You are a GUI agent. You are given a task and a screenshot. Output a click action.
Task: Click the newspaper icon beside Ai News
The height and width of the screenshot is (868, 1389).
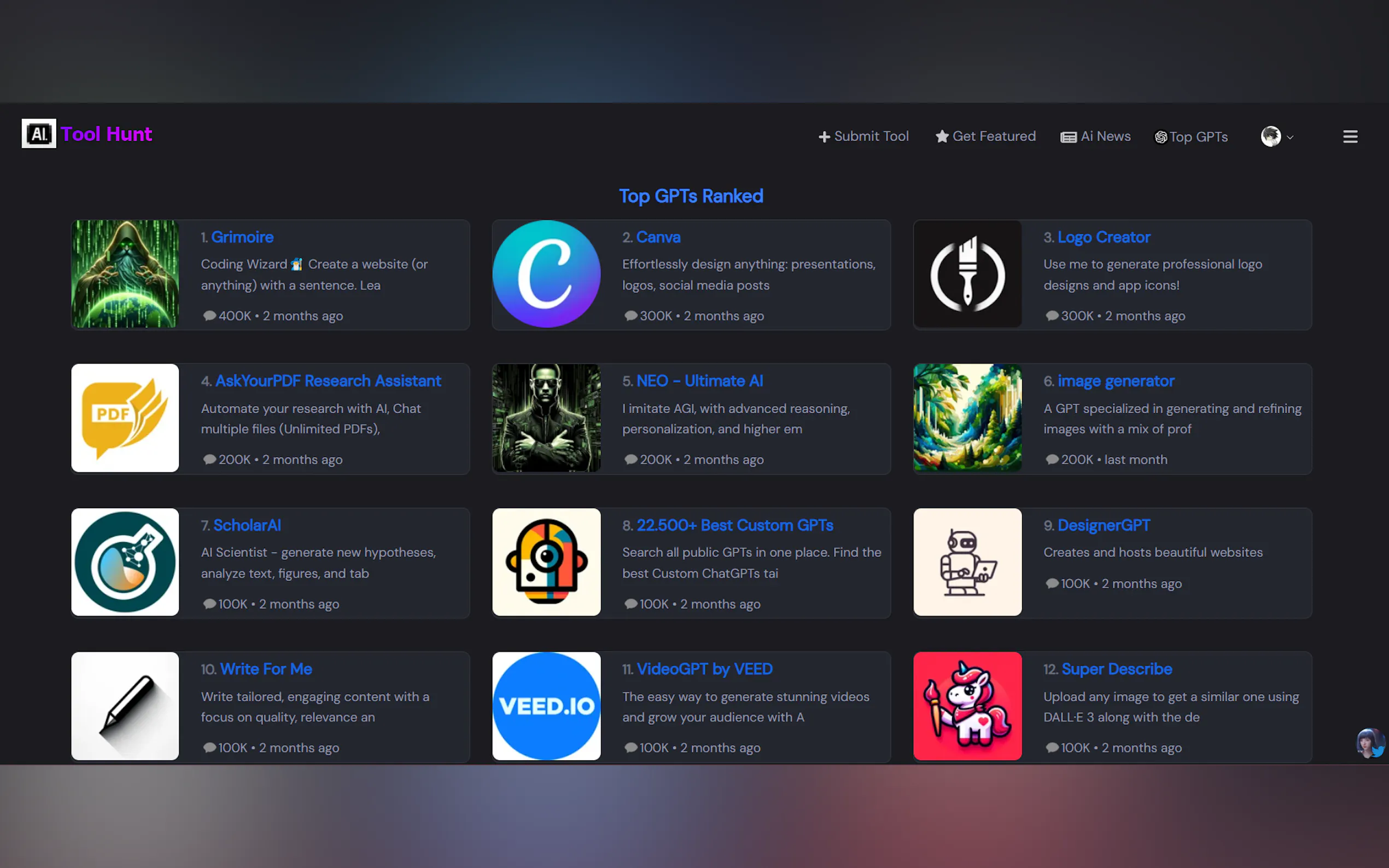pos(1068,137)
